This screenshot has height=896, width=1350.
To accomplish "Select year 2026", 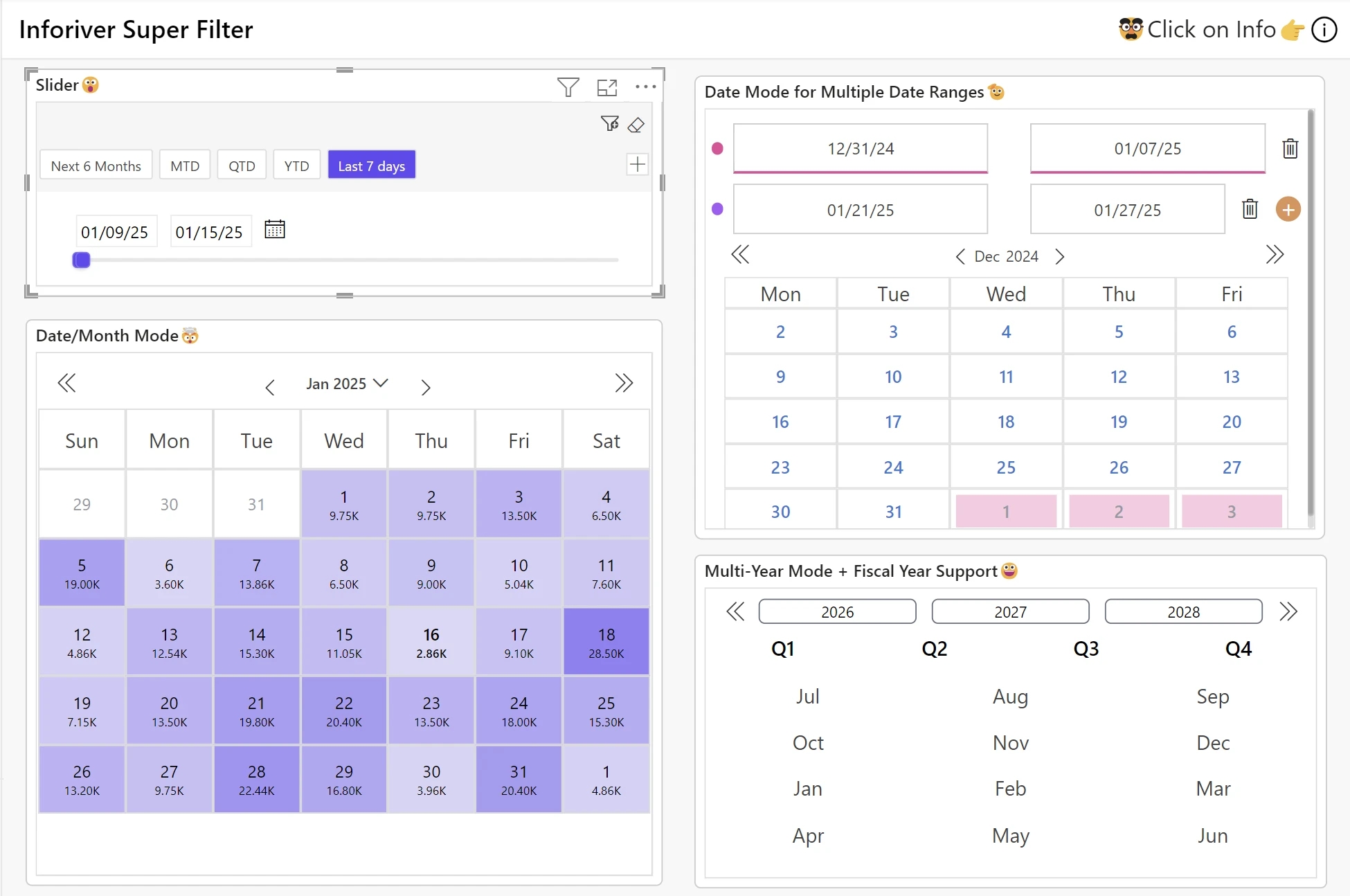I will click(838, 611).
